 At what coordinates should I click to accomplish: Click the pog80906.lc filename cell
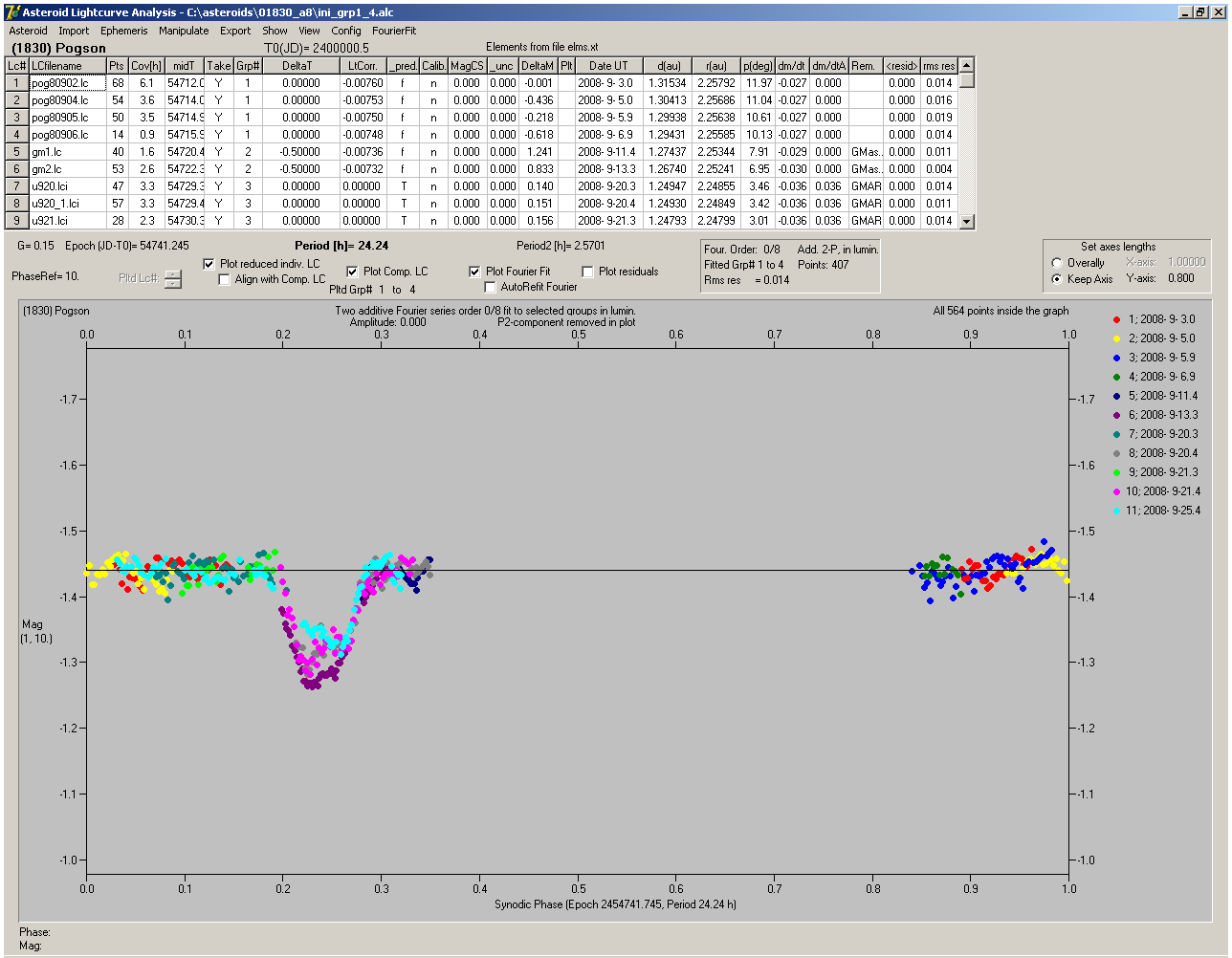[67, 135]
